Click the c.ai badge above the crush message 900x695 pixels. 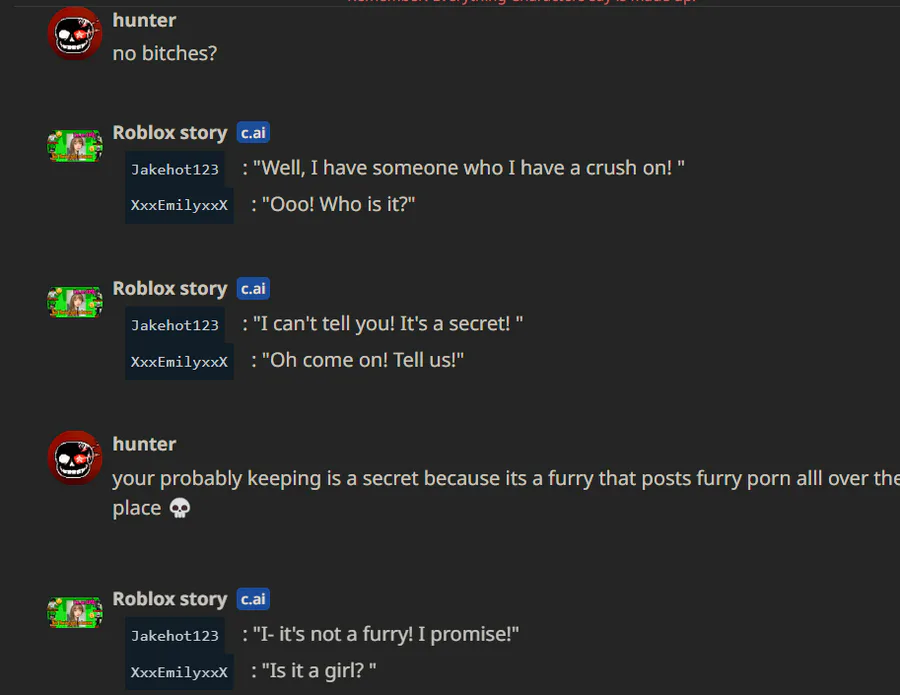[253, 133]
